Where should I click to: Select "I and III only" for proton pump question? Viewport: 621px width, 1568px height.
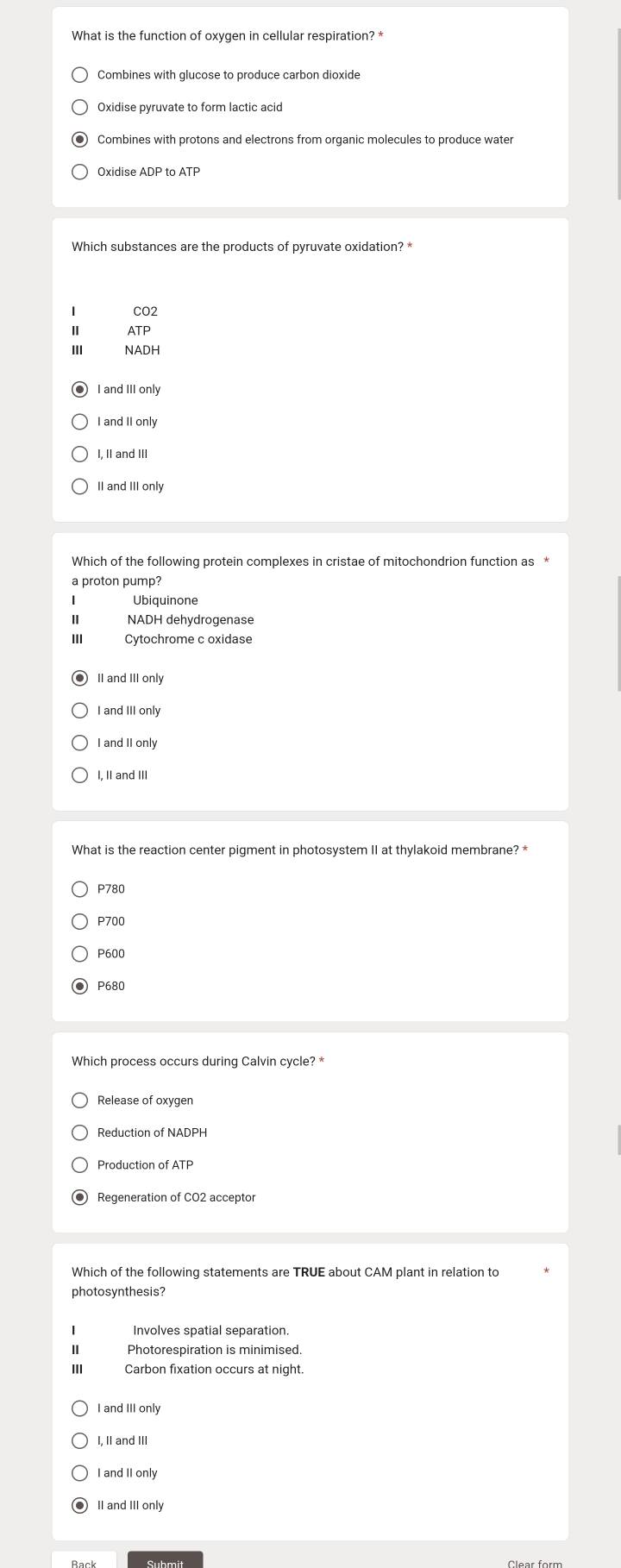[x=79, y=710]
